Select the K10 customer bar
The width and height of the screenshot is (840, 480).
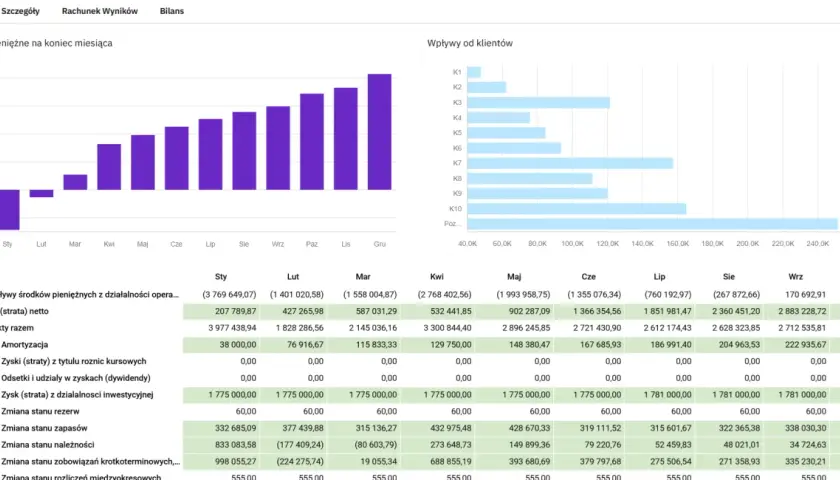576,208
